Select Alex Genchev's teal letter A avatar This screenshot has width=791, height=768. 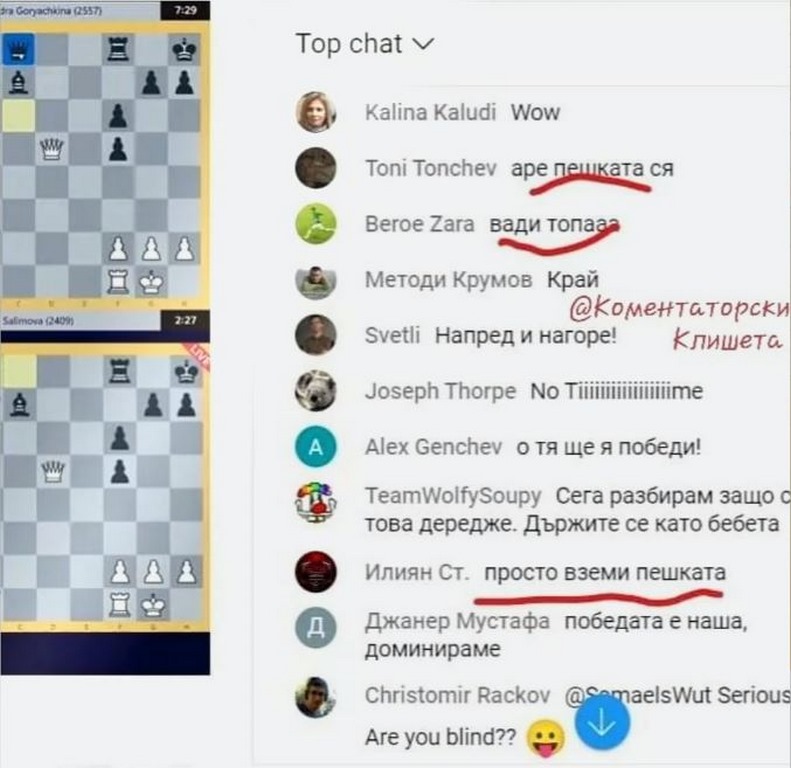pos(316,447)
